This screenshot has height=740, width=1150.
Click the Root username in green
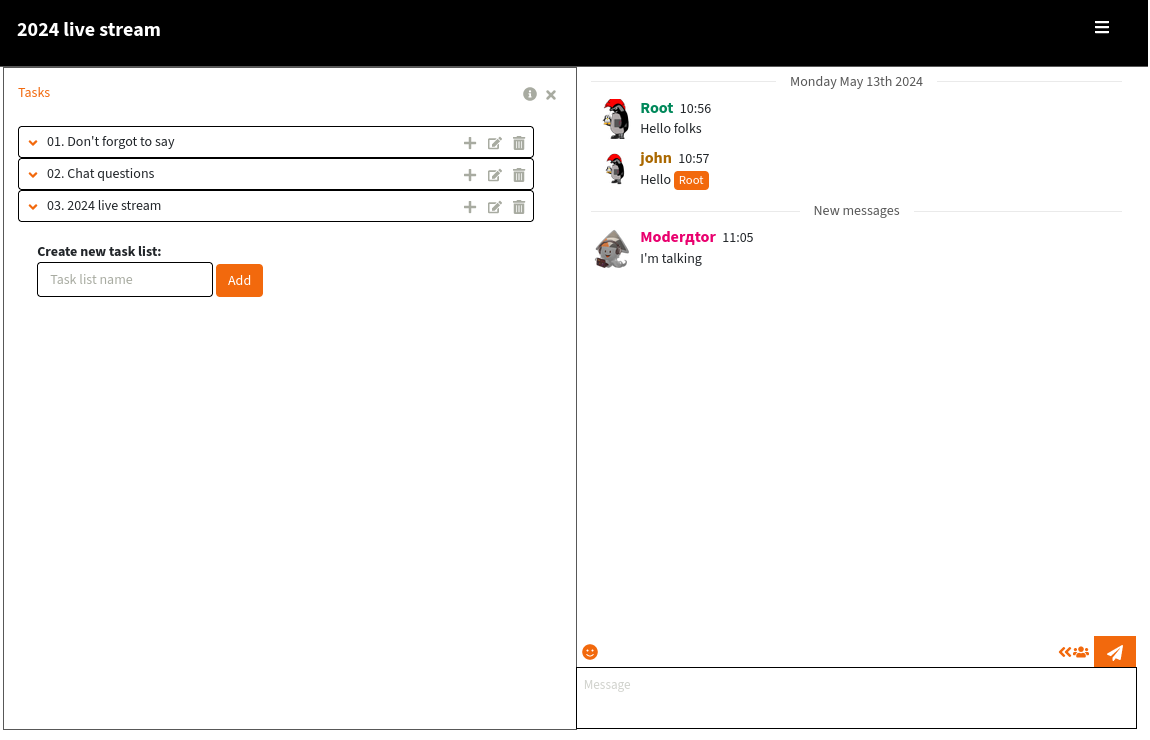(x=656, y=108)
